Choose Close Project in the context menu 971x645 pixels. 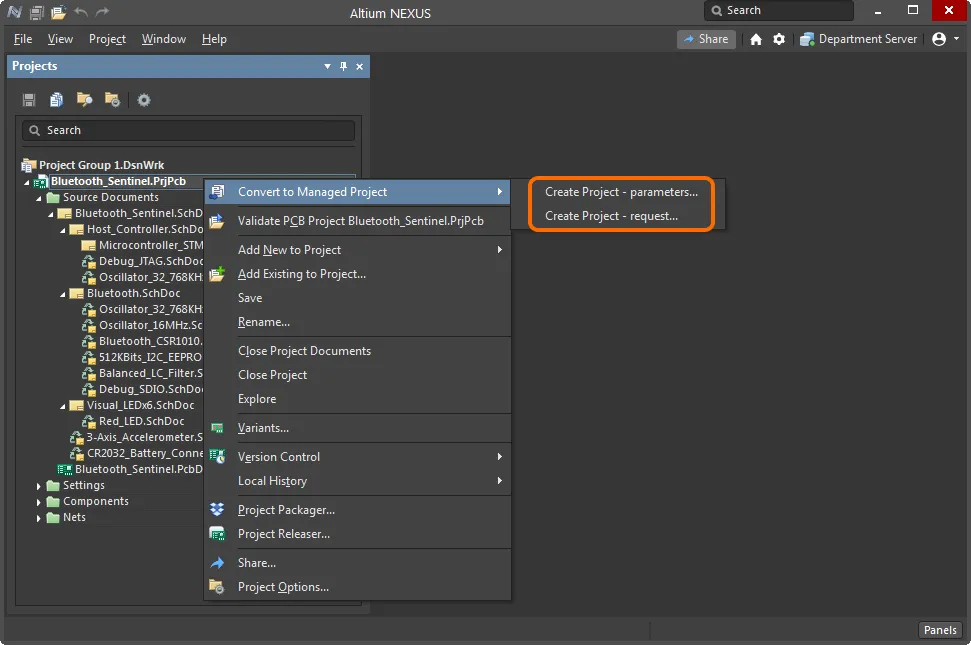357,375
